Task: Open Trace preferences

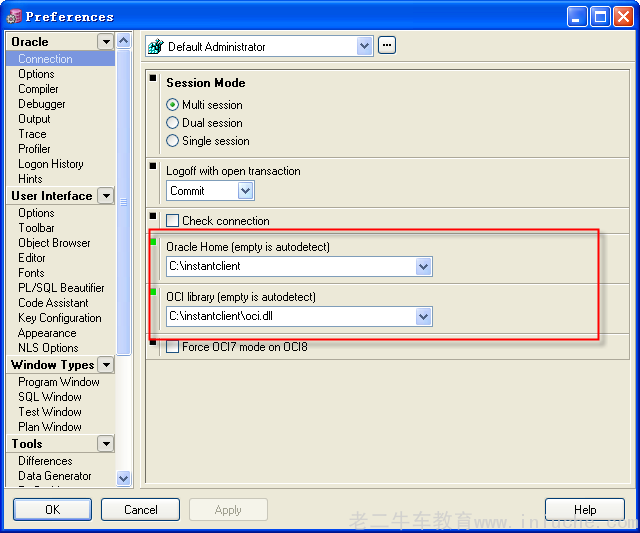Action: click(32, 134)
